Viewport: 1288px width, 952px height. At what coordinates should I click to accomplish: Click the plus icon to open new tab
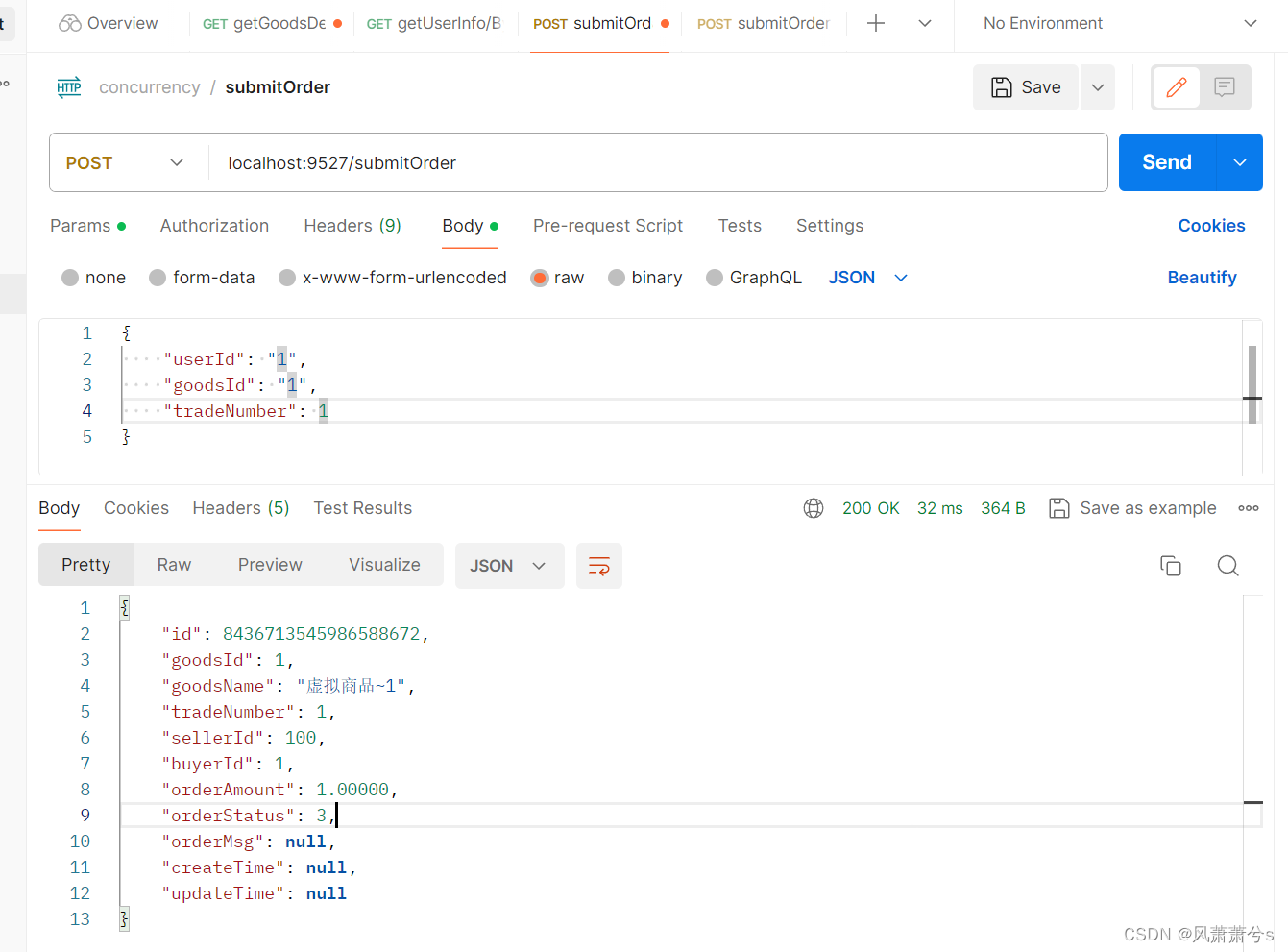(875, 23)
